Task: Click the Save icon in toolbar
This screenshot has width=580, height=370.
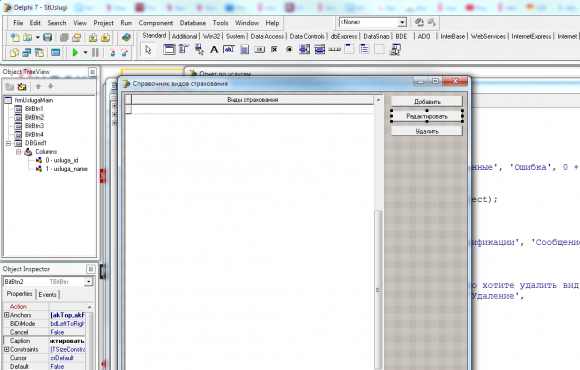Action: point(47,37)
